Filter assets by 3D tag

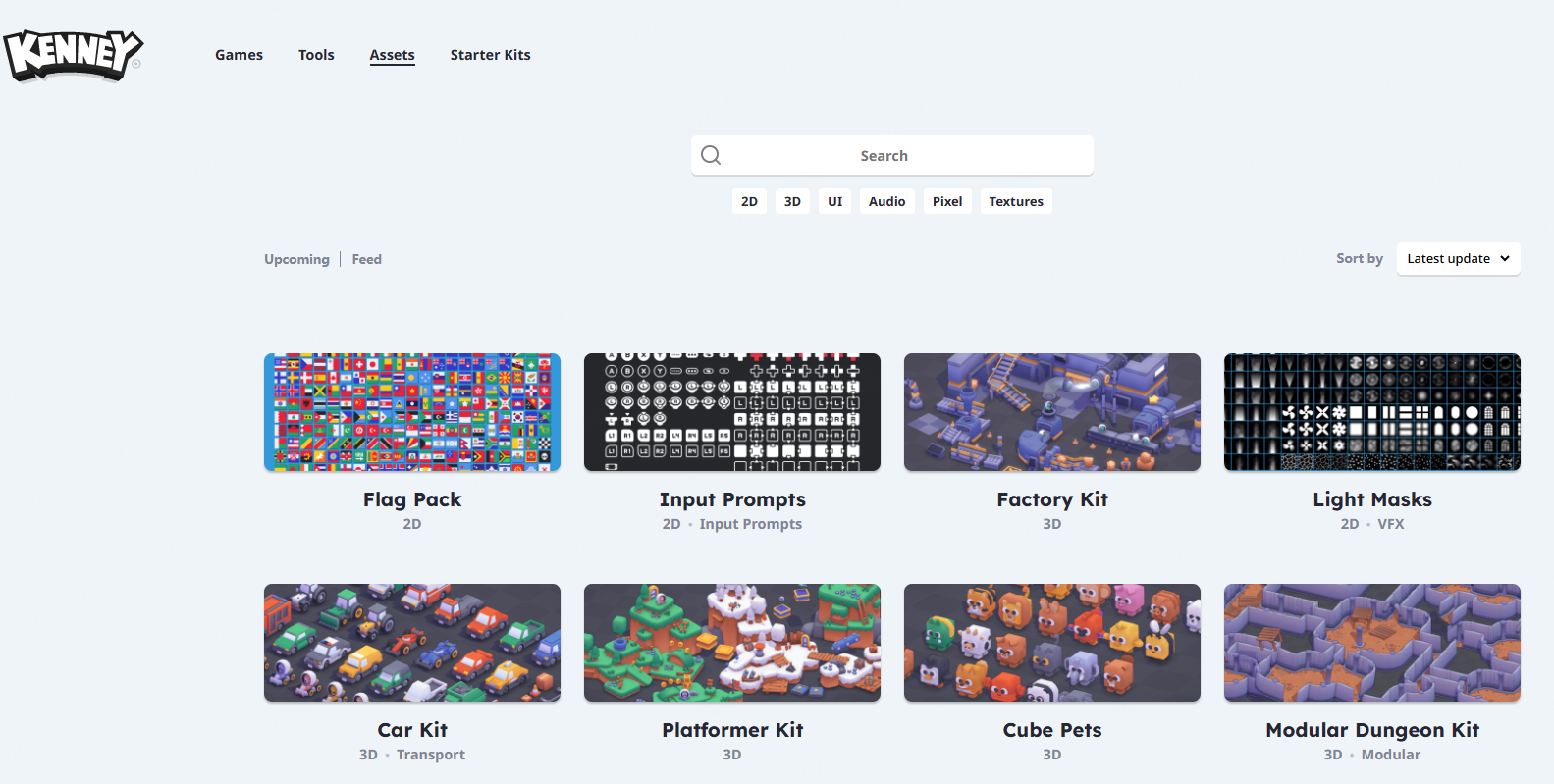tap(792, 201)
